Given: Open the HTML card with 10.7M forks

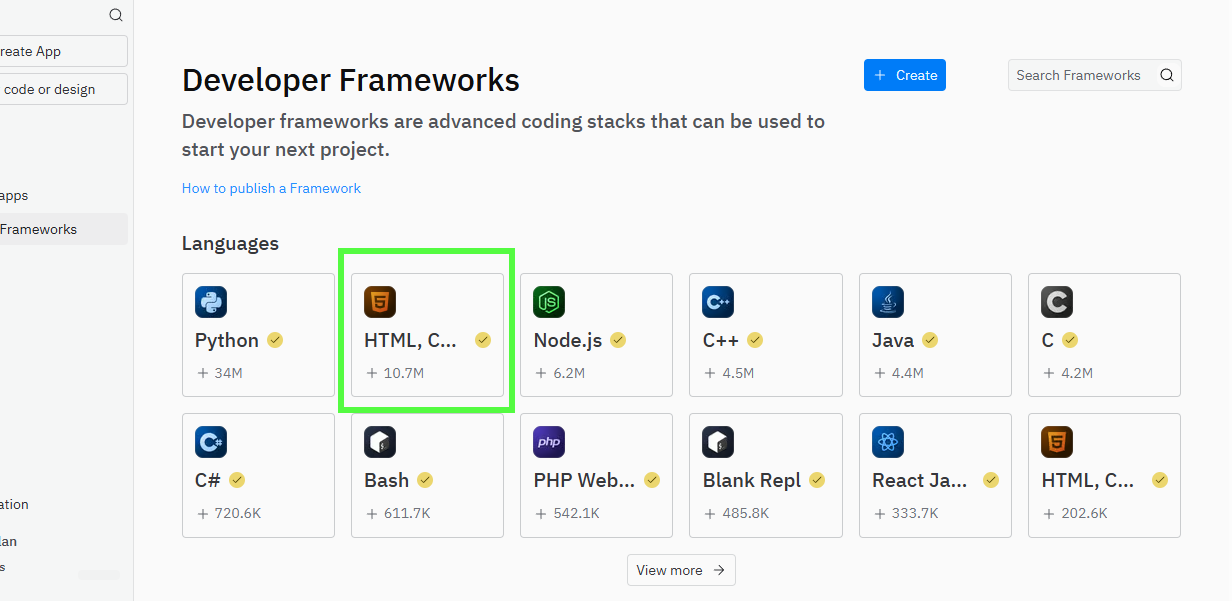Looking at the screenshot, I should click(x=427, y=335).
